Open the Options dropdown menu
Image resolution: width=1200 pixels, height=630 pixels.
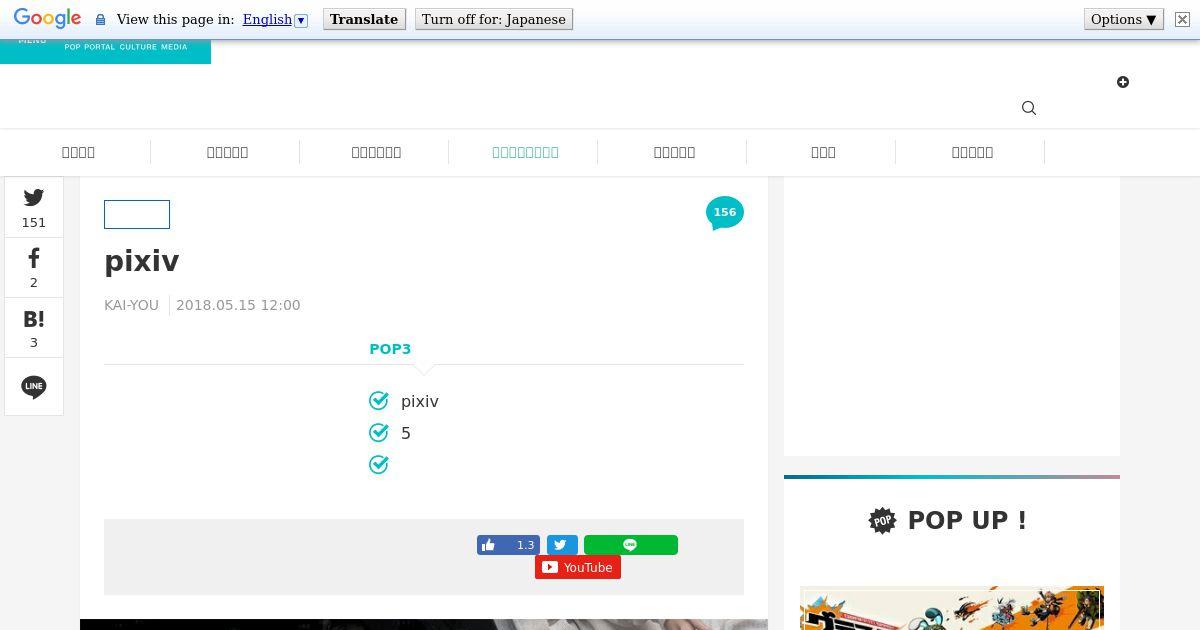1124,19
